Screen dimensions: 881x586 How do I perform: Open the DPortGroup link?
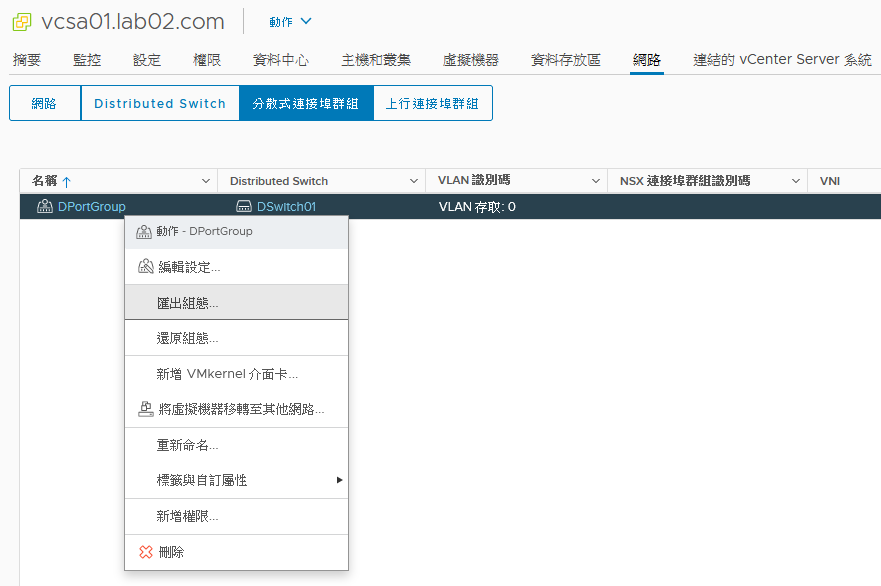point(92,207)
